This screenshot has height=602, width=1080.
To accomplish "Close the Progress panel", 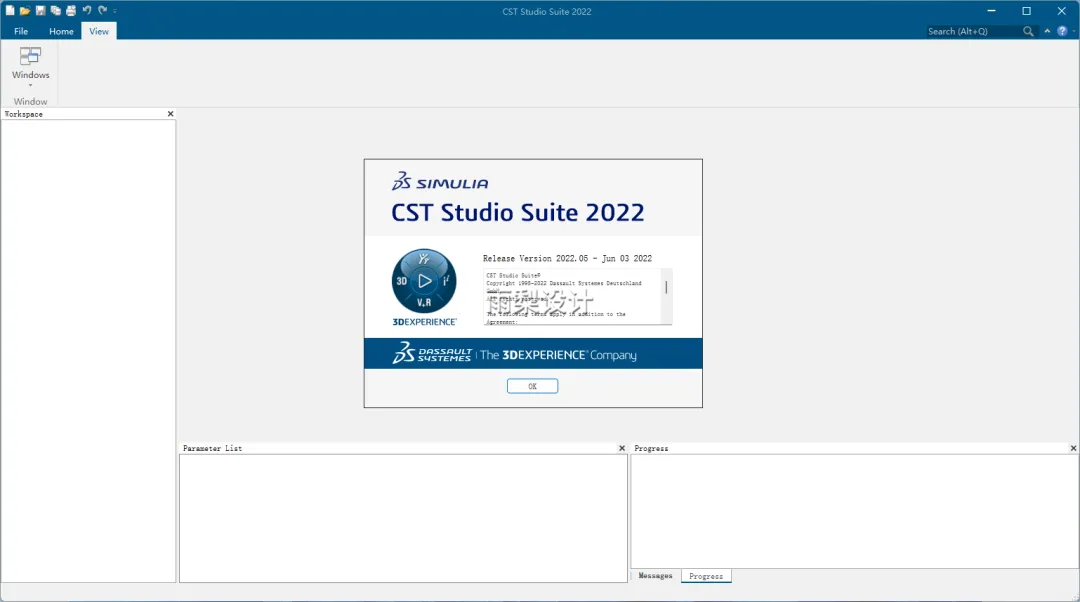I will coord(1073,448).
